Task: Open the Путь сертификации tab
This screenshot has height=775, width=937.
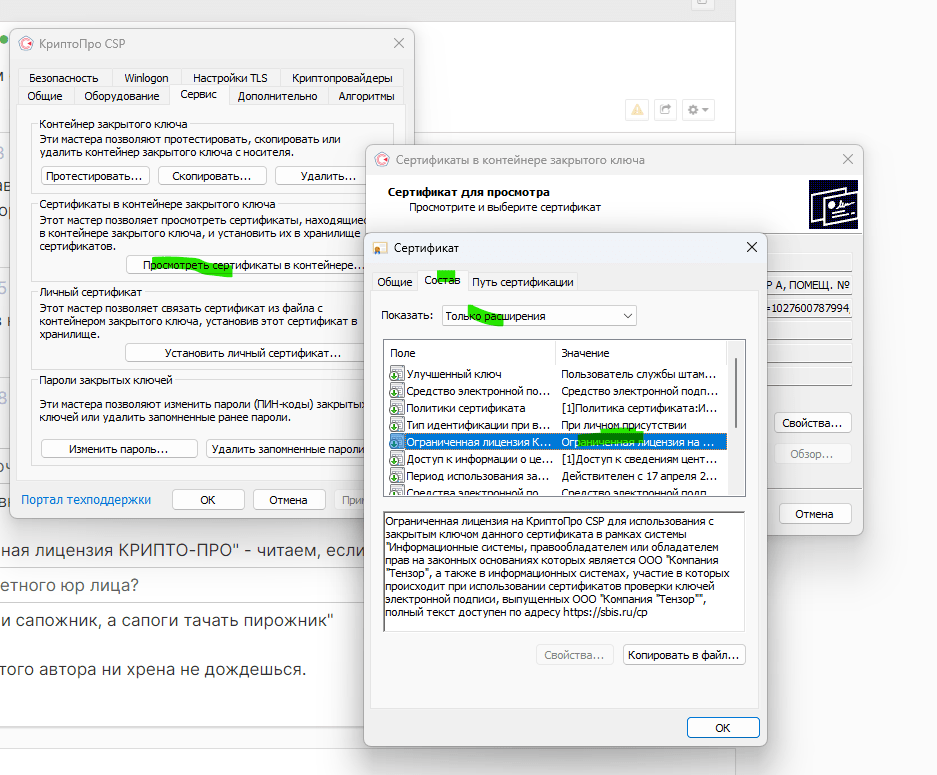Action: point(522,282)
